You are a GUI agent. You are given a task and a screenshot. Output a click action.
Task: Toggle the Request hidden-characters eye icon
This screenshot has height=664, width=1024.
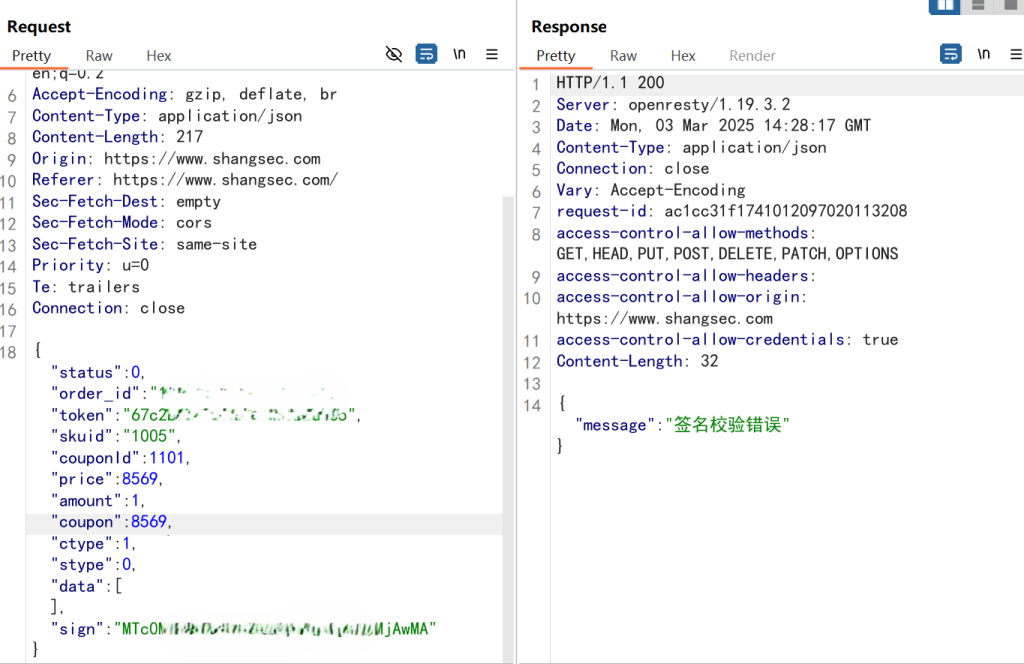(394, 54)
